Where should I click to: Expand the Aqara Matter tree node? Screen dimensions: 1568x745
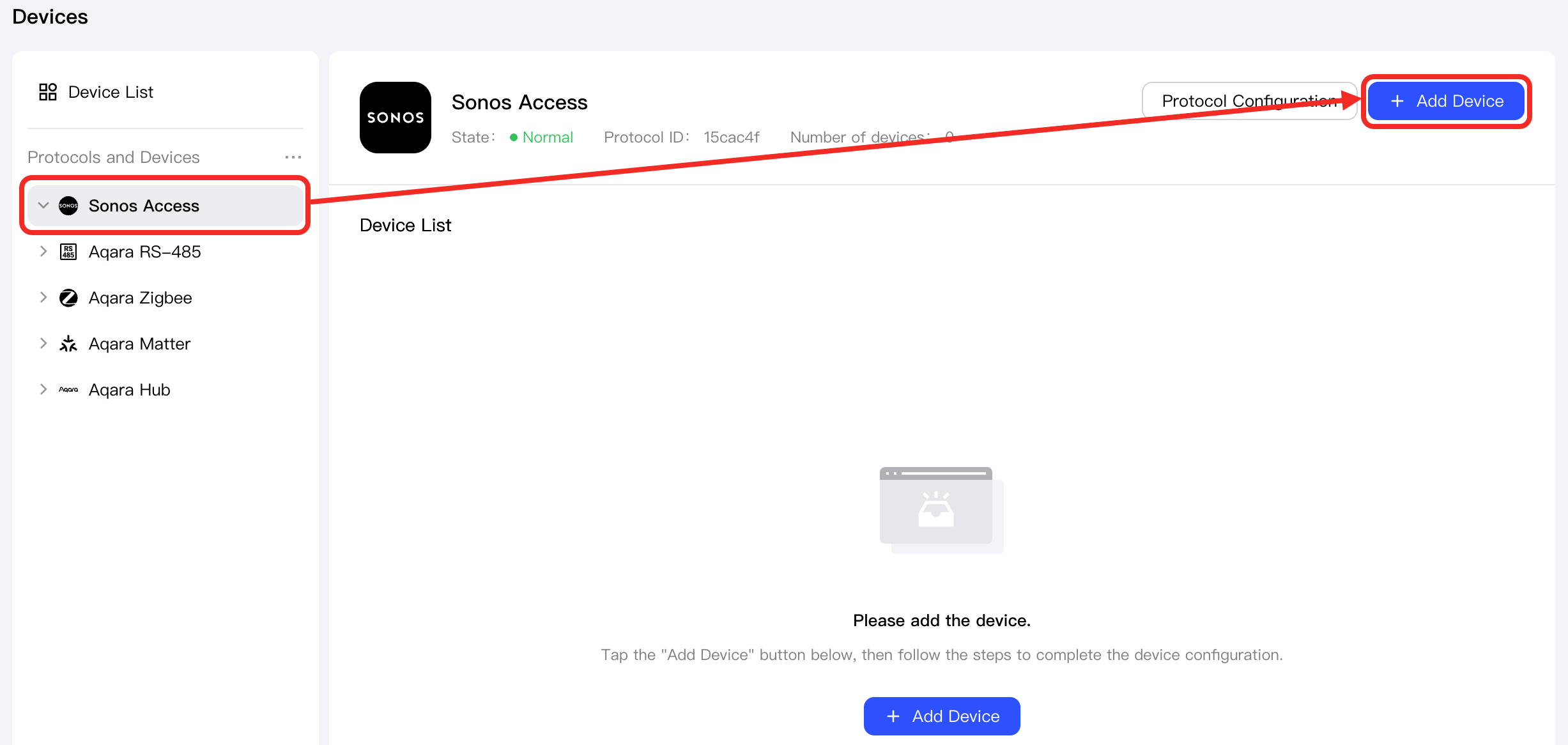point(43,344)
